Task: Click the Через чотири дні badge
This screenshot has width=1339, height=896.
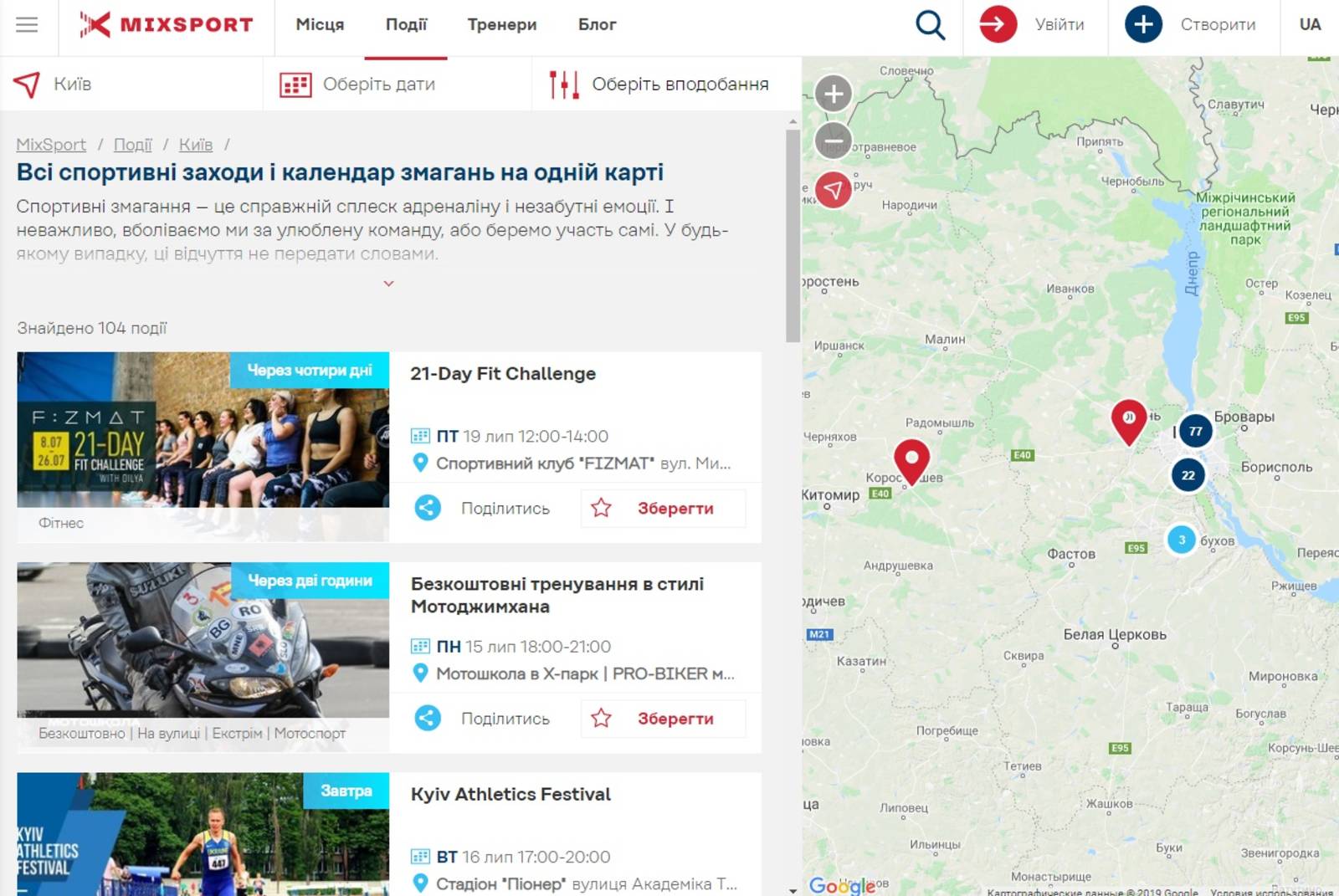Action: (x=310, y=370)
